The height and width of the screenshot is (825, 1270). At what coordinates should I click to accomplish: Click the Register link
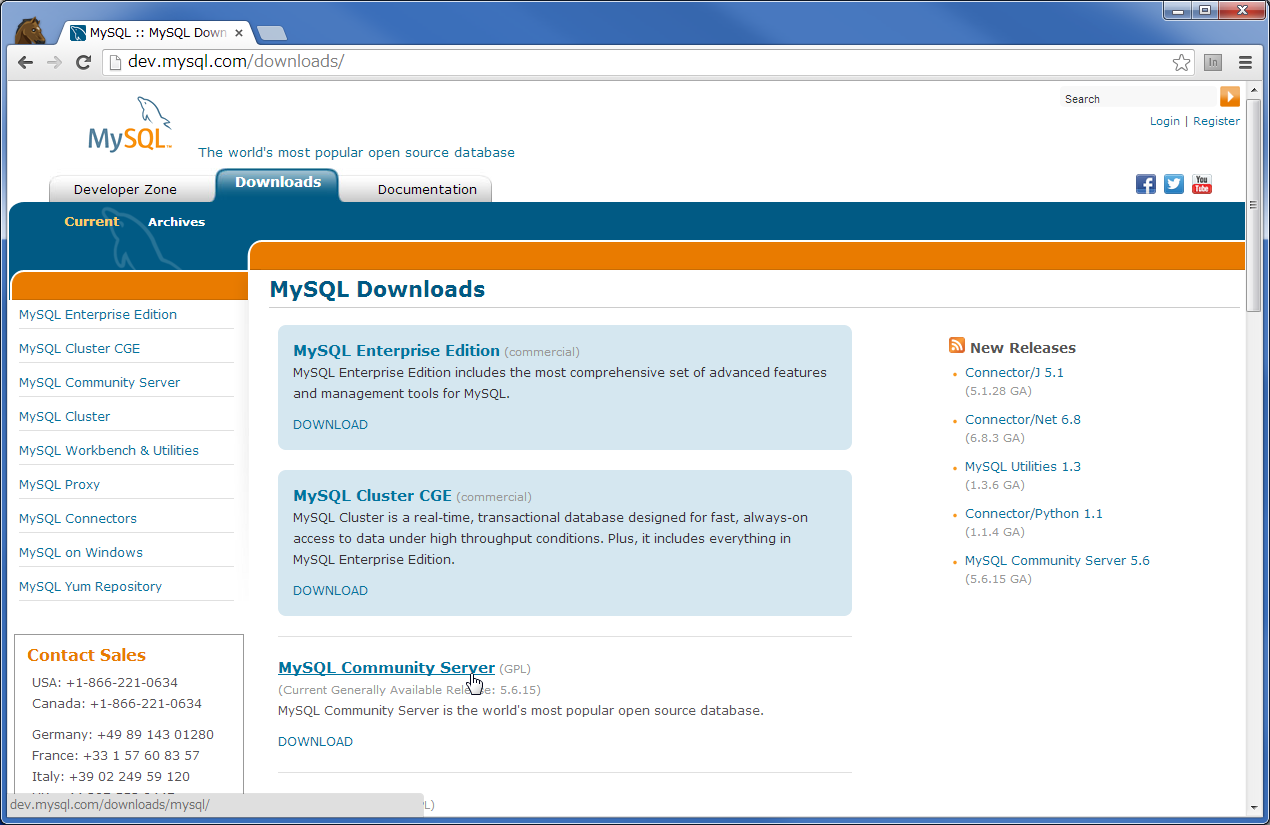coord(1216,121)
